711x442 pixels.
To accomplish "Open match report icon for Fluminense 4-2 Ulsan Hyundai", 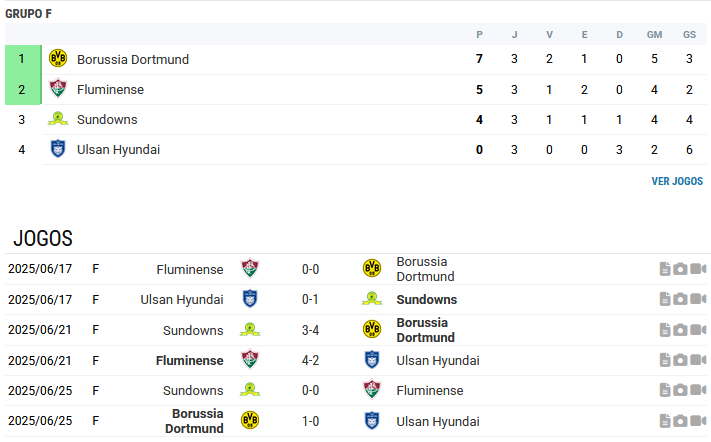I will click(x=665, y=360).
